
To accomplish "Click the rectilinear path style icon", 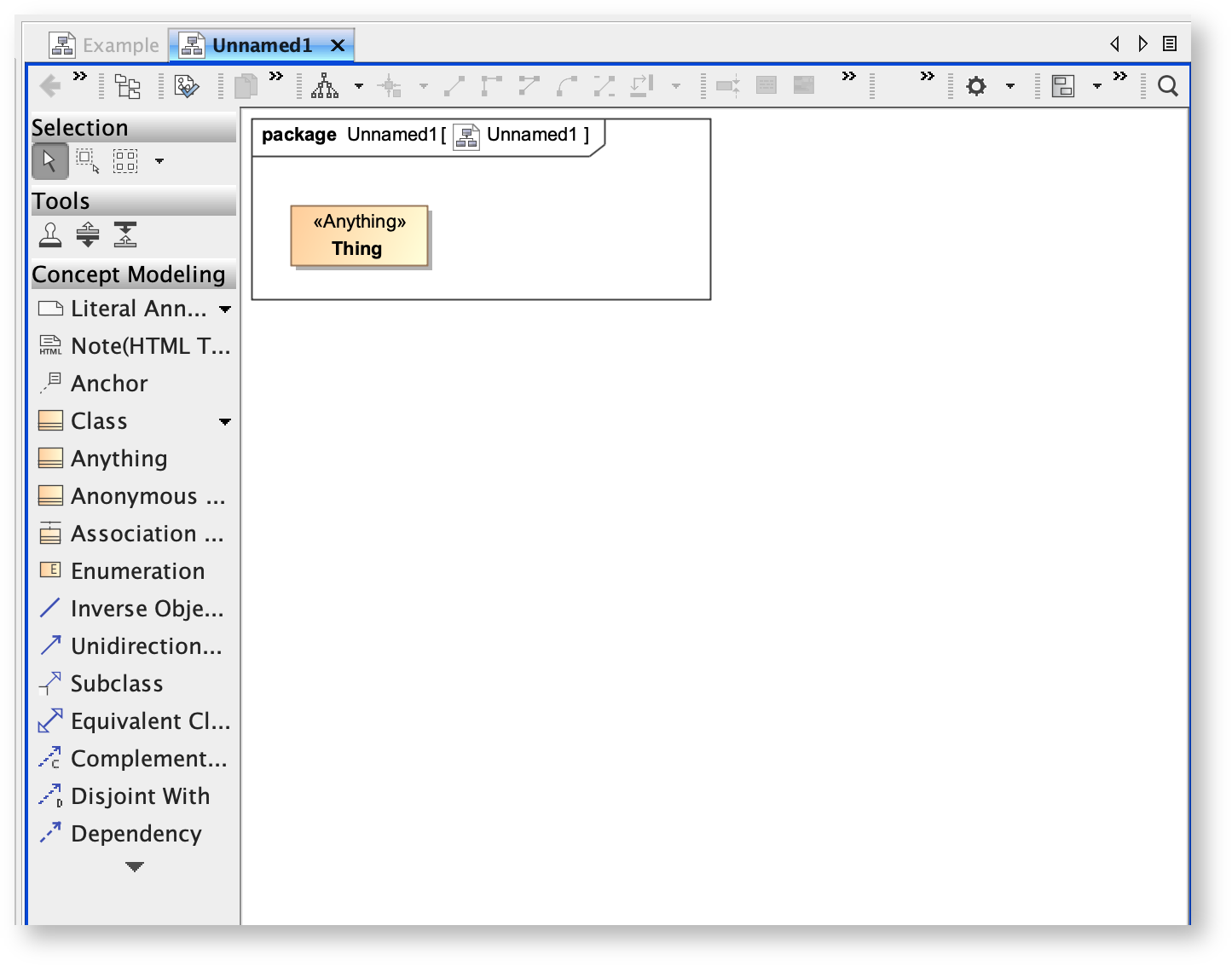I will (x=492, y=86).
